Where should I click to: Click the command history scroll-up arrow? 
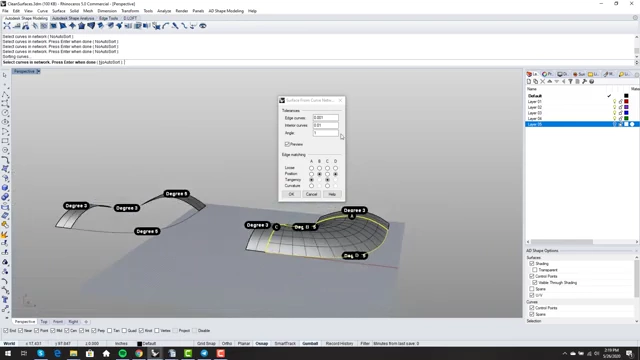click(637, 37)
